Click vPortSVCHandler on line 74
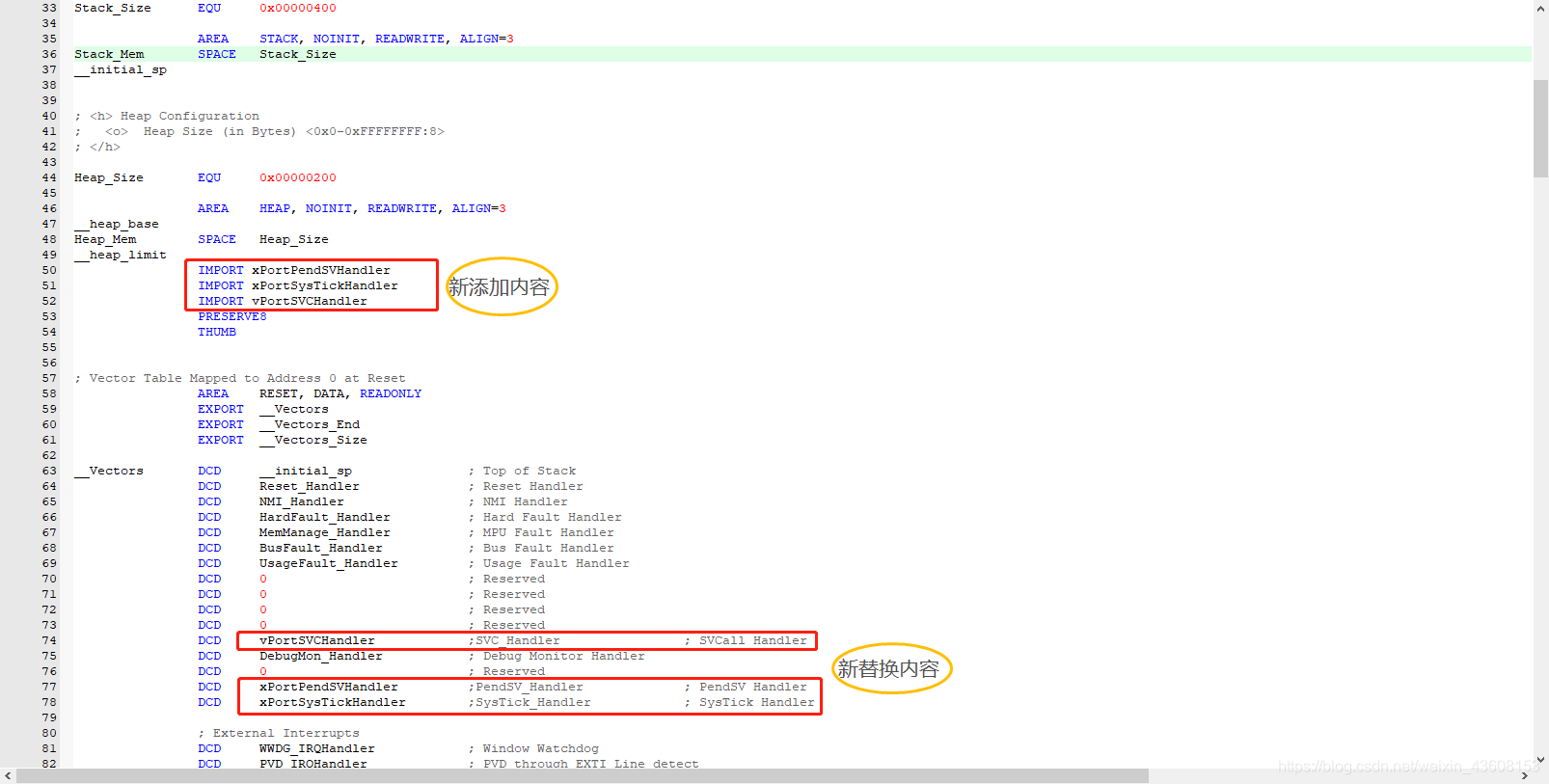This screenshot has width=1549, height=784. point(317,640)
